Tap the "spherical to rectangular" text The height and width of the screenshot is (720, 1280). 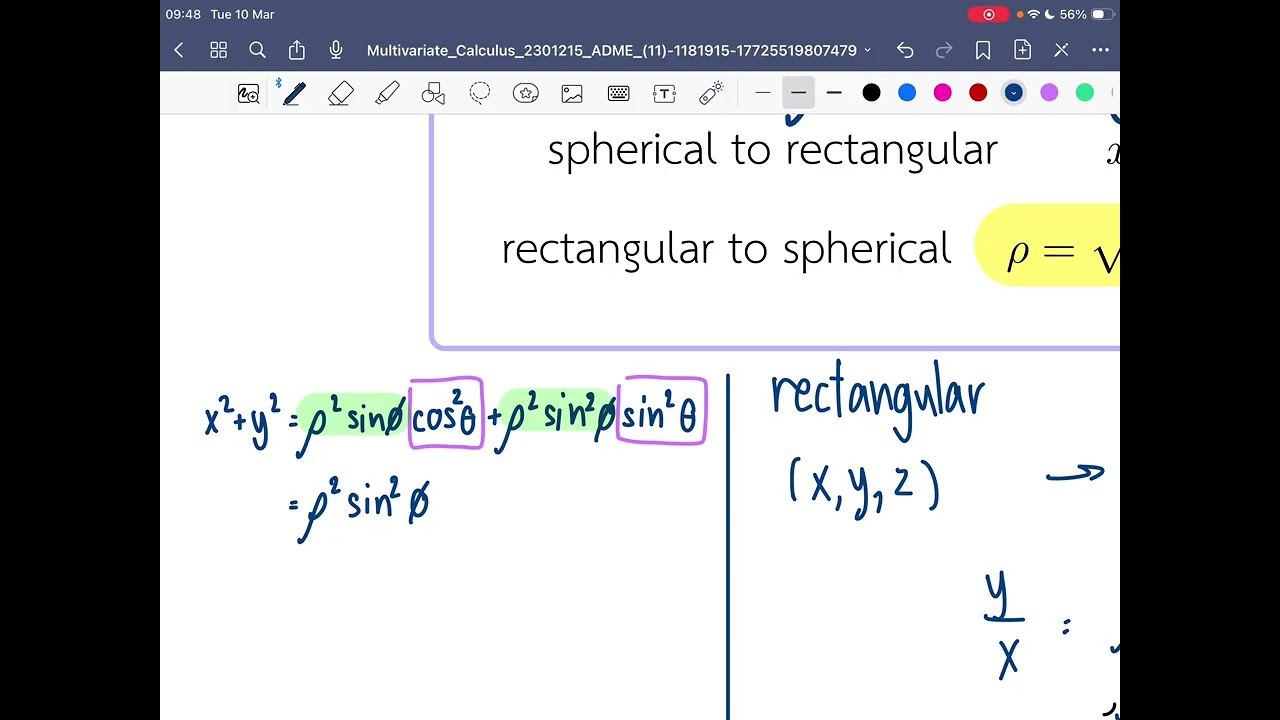773,150
